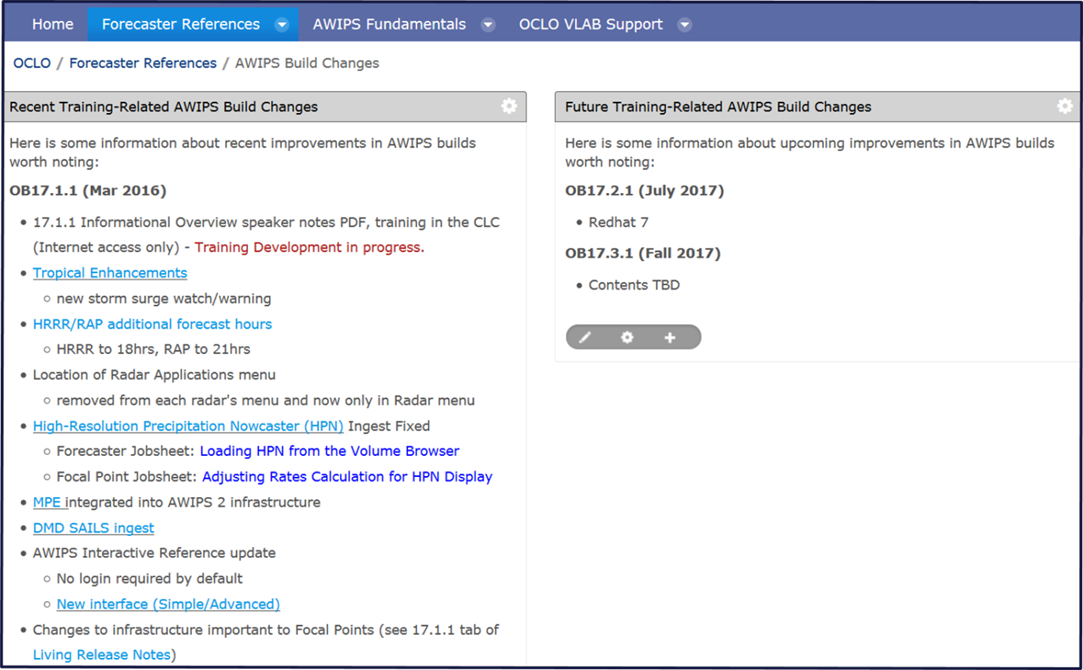Click 'HRRR to 18hrs, RAP to 21hrs' text
Viewport: 1083px width, 670px height.
click(x=153, y=350)
